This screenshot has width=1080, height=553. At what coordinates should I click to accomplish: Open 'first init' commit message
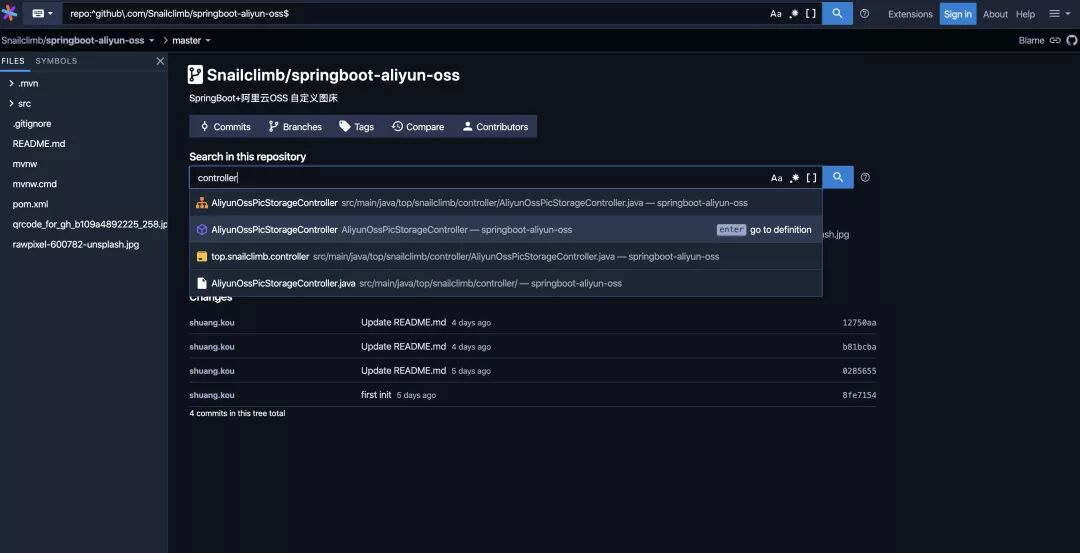[x=376, y=395]
